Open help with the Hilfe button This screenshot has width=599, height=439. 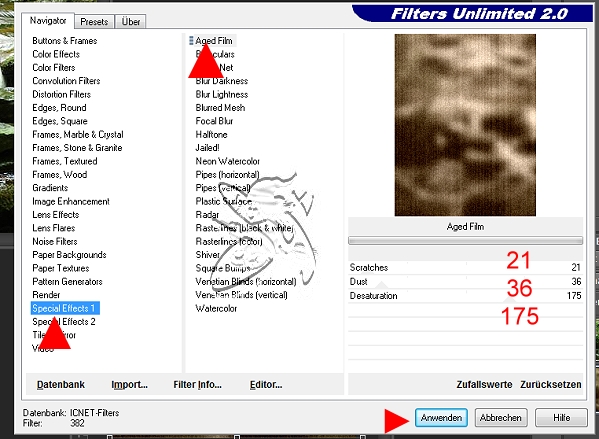tap(561, 418)
